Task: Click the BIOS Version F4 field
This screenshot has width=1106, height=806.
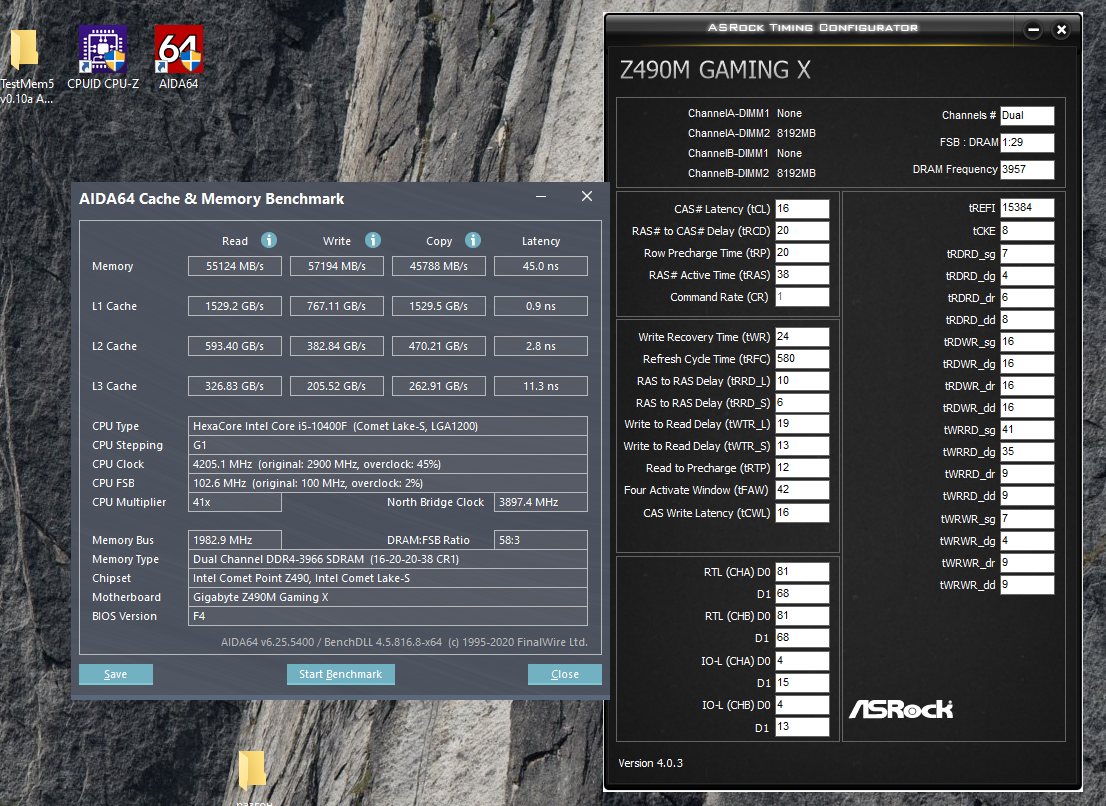Action: [388, 616]
